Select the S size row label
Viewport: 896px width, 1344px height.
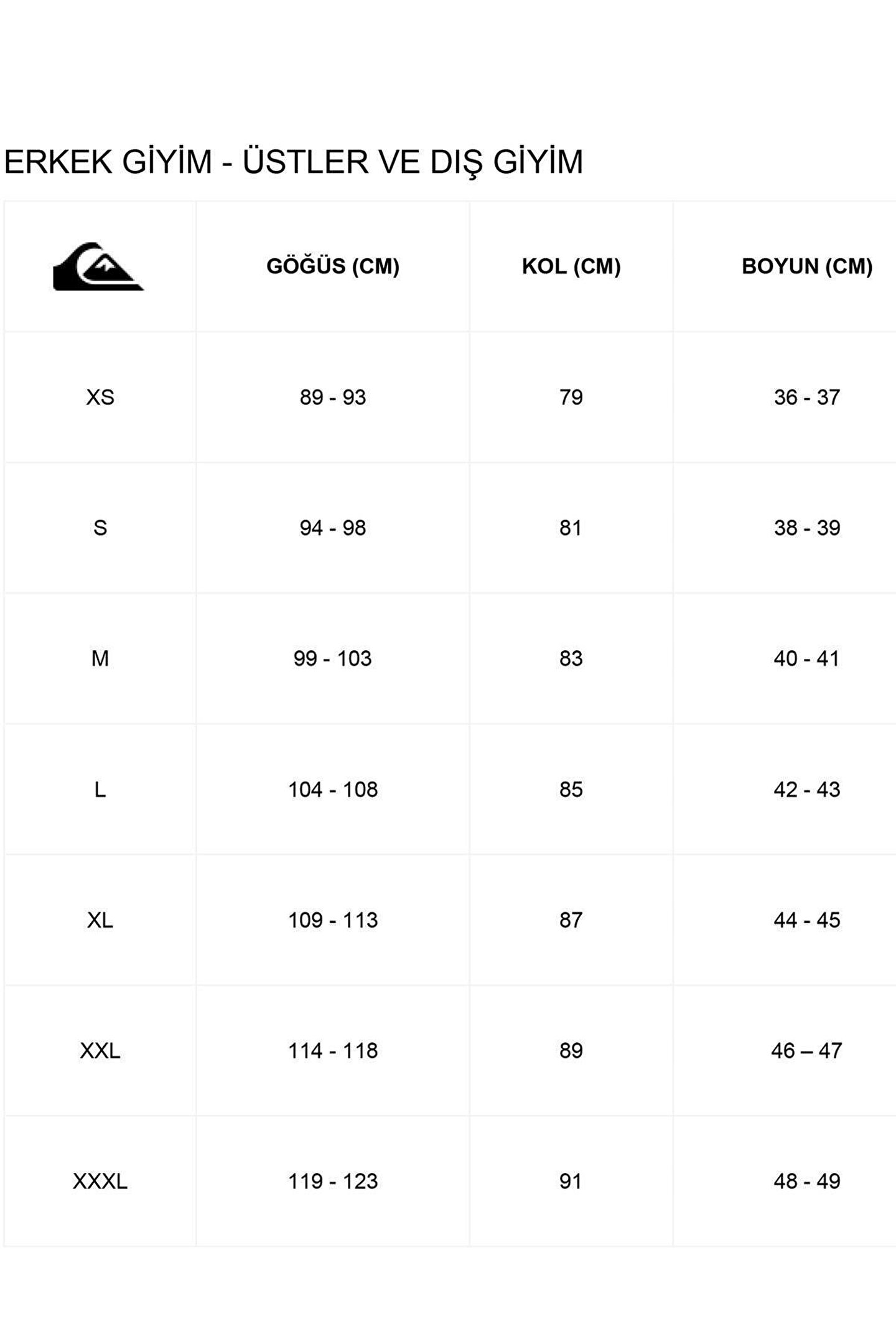point(100,528)
